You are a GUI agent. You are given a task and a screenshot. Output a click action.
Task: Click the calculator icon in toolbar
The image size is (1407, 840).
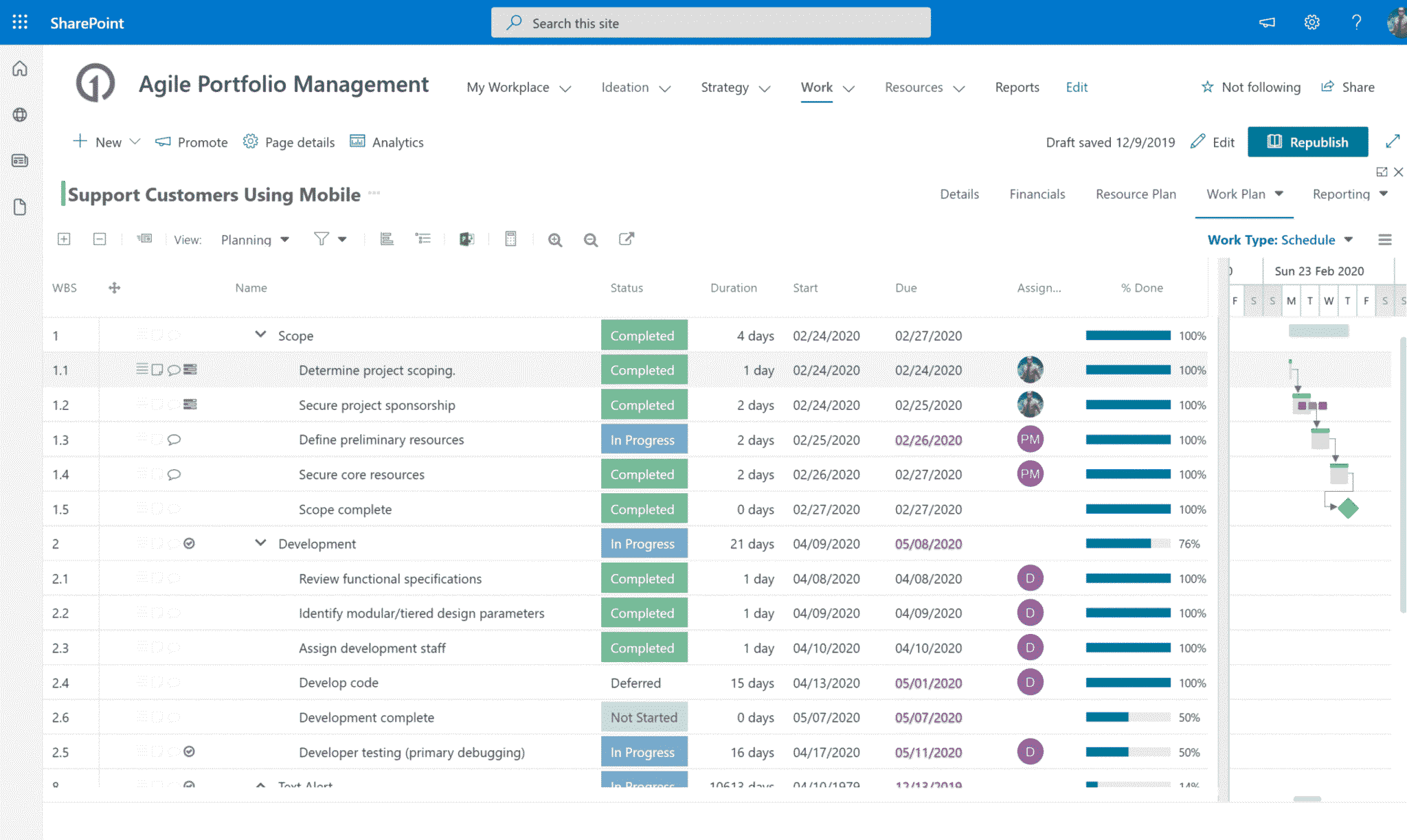point(510,239)
